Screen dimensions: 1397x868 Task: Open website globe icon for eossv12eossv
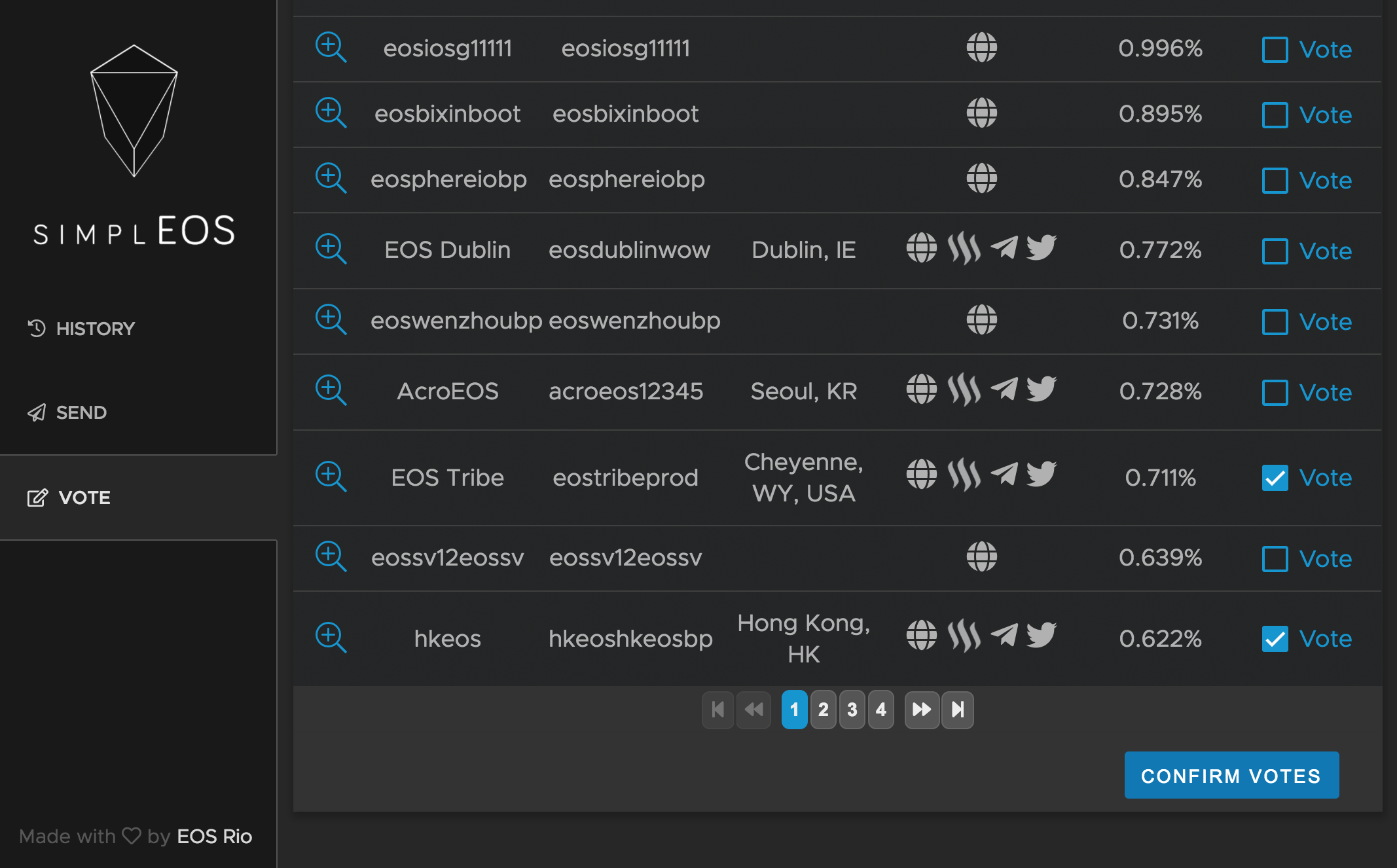click(981, 557)
